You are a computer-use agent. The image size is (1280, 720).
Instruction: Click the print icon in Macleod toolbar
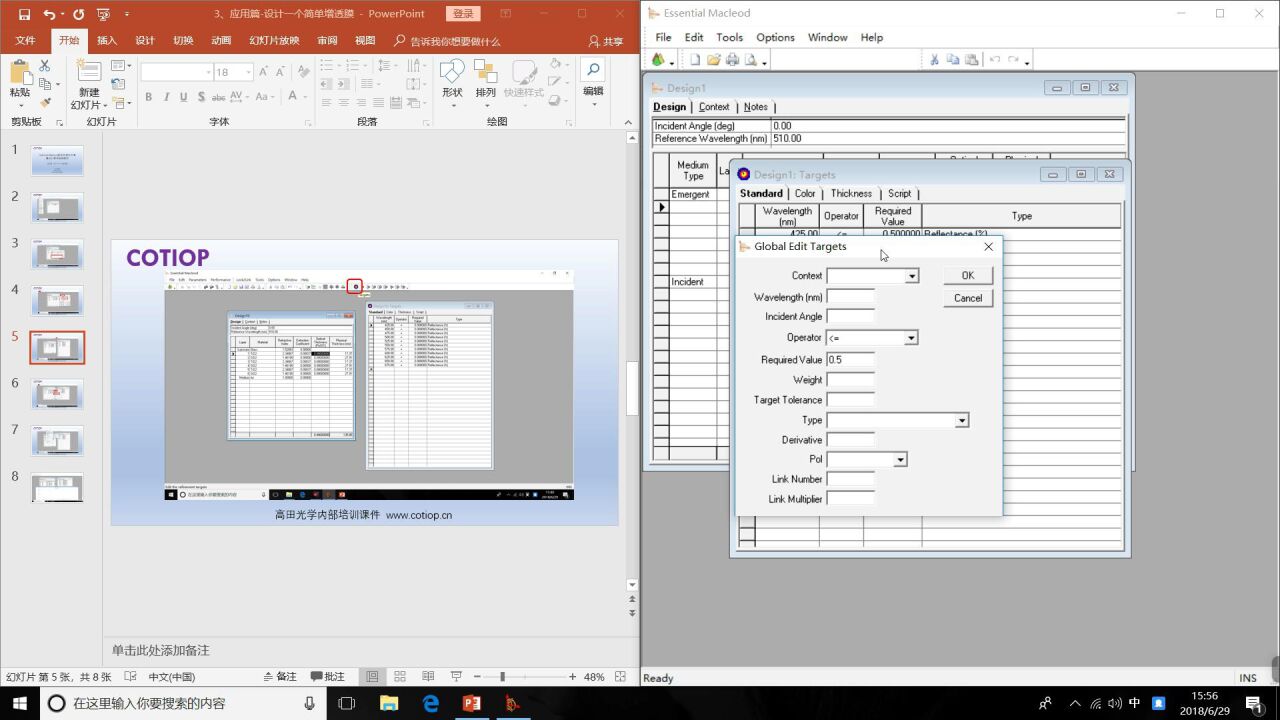(x=732, y=60)
